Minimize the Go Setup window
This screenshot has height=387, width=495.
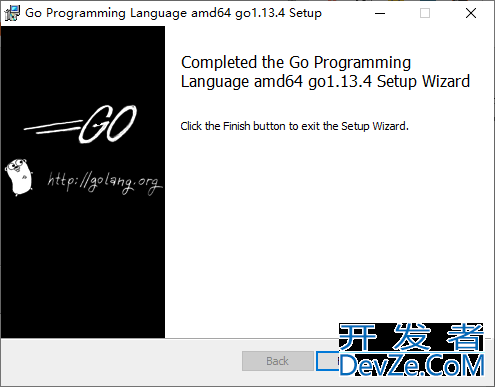(380, 13)
